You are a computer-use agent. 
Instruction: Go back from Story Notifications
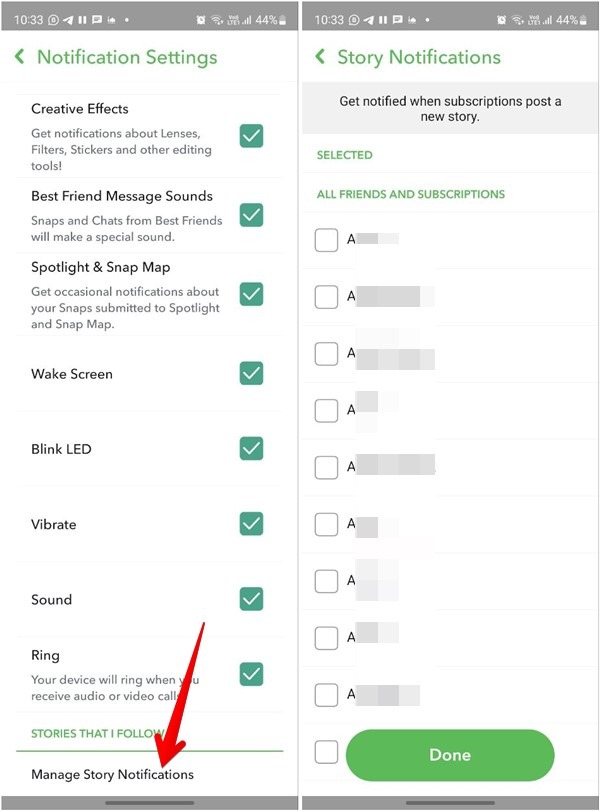(321, 58)
